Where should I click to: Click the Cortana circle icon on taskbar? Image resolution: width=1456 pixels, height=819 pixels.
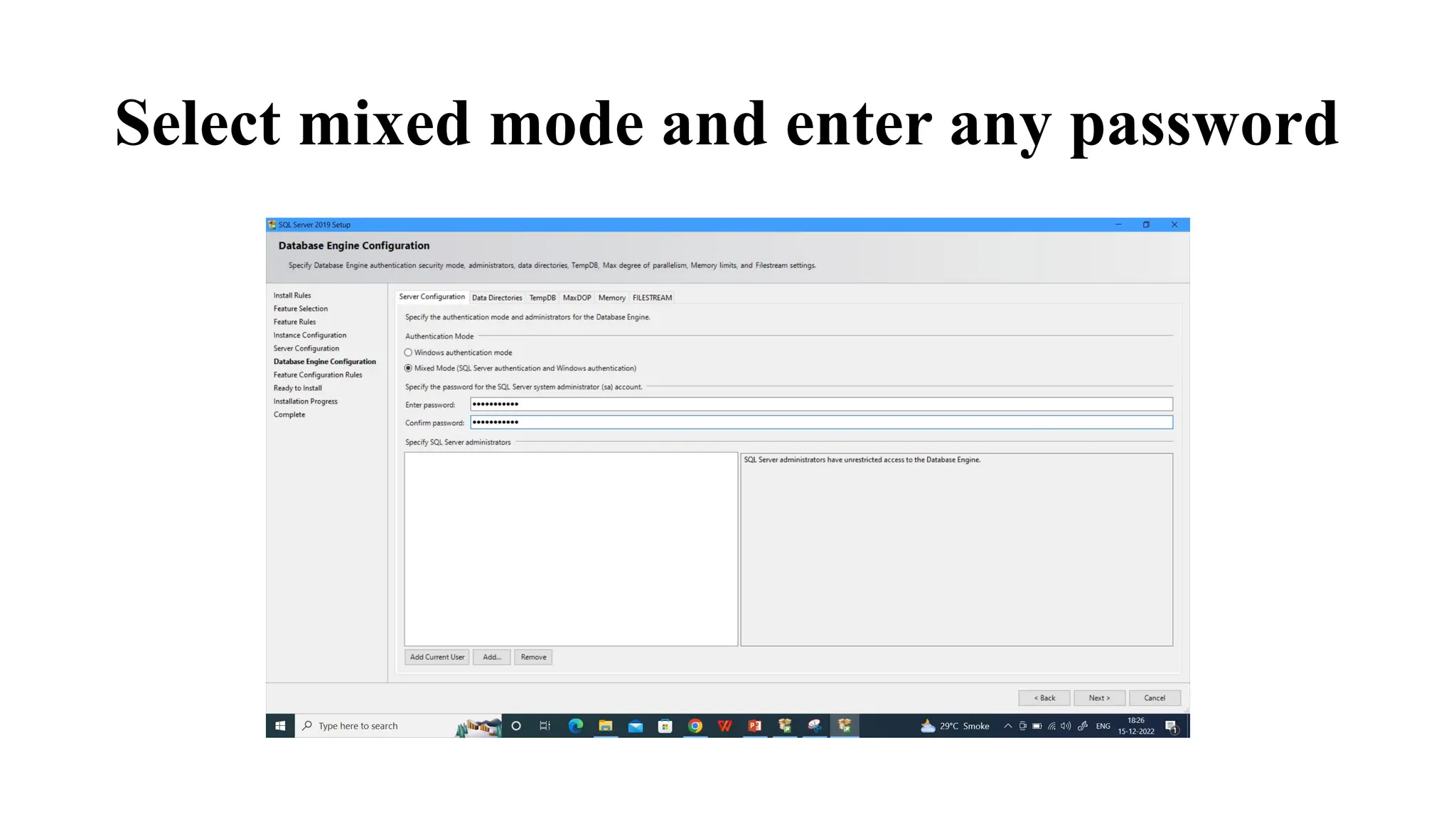click(x=516, y=726)
